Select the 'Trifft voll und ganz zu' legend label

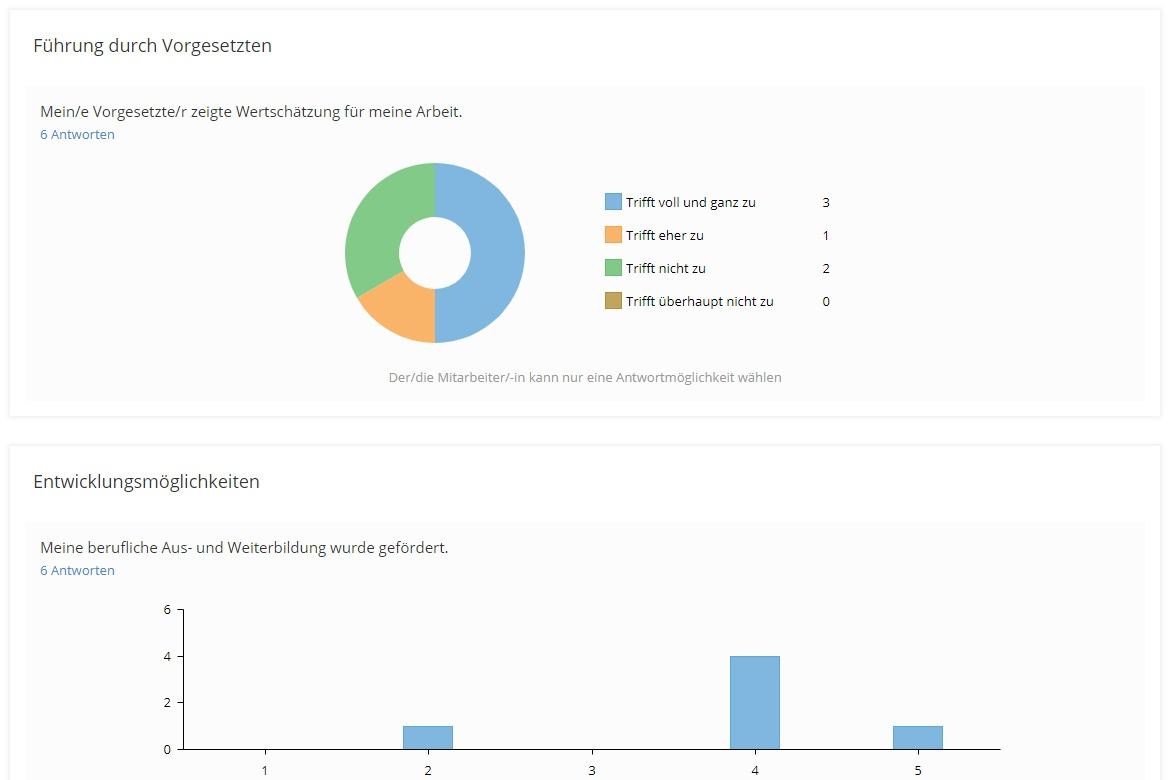click(x=690, y=202)
